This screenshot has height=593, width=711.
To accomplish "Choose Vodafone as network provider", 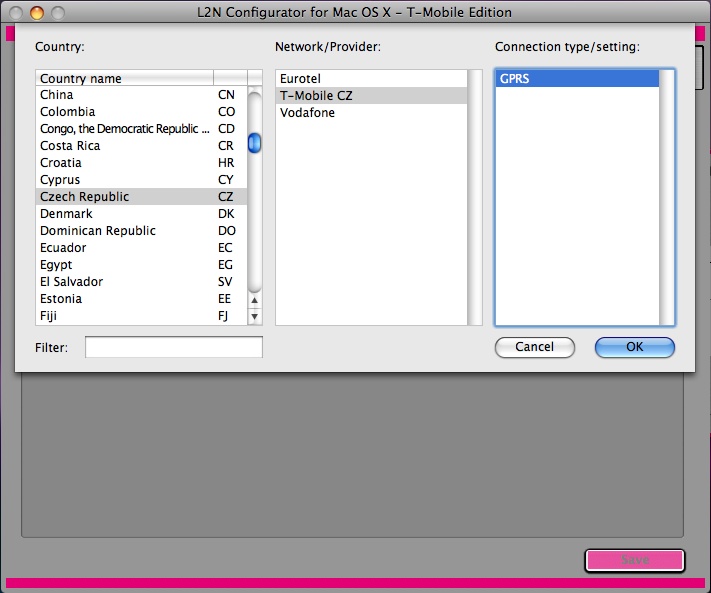I will coord(371,112).
